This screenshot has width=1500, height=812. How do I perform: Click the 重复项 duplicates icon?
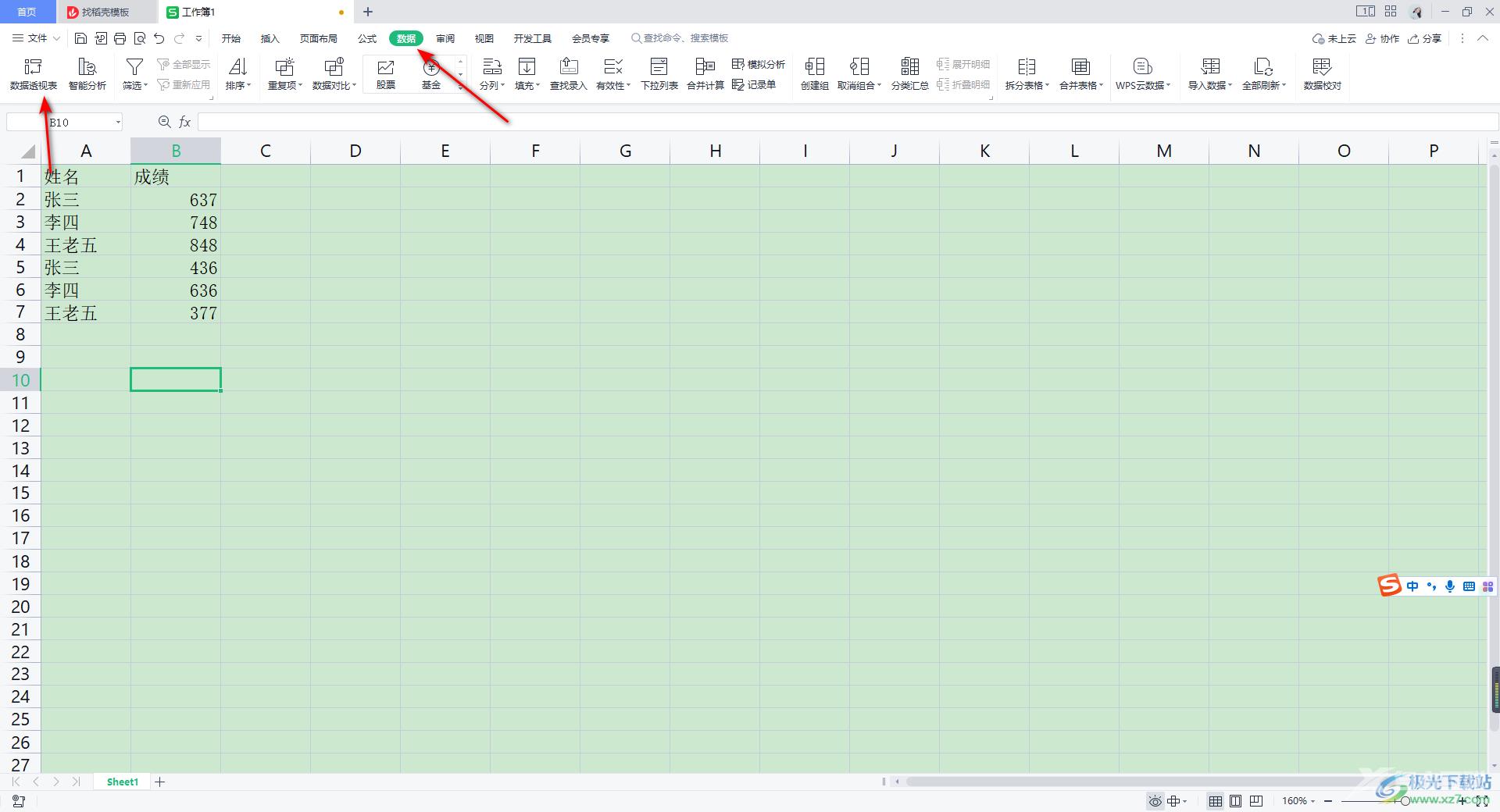(x=284, y=67)
